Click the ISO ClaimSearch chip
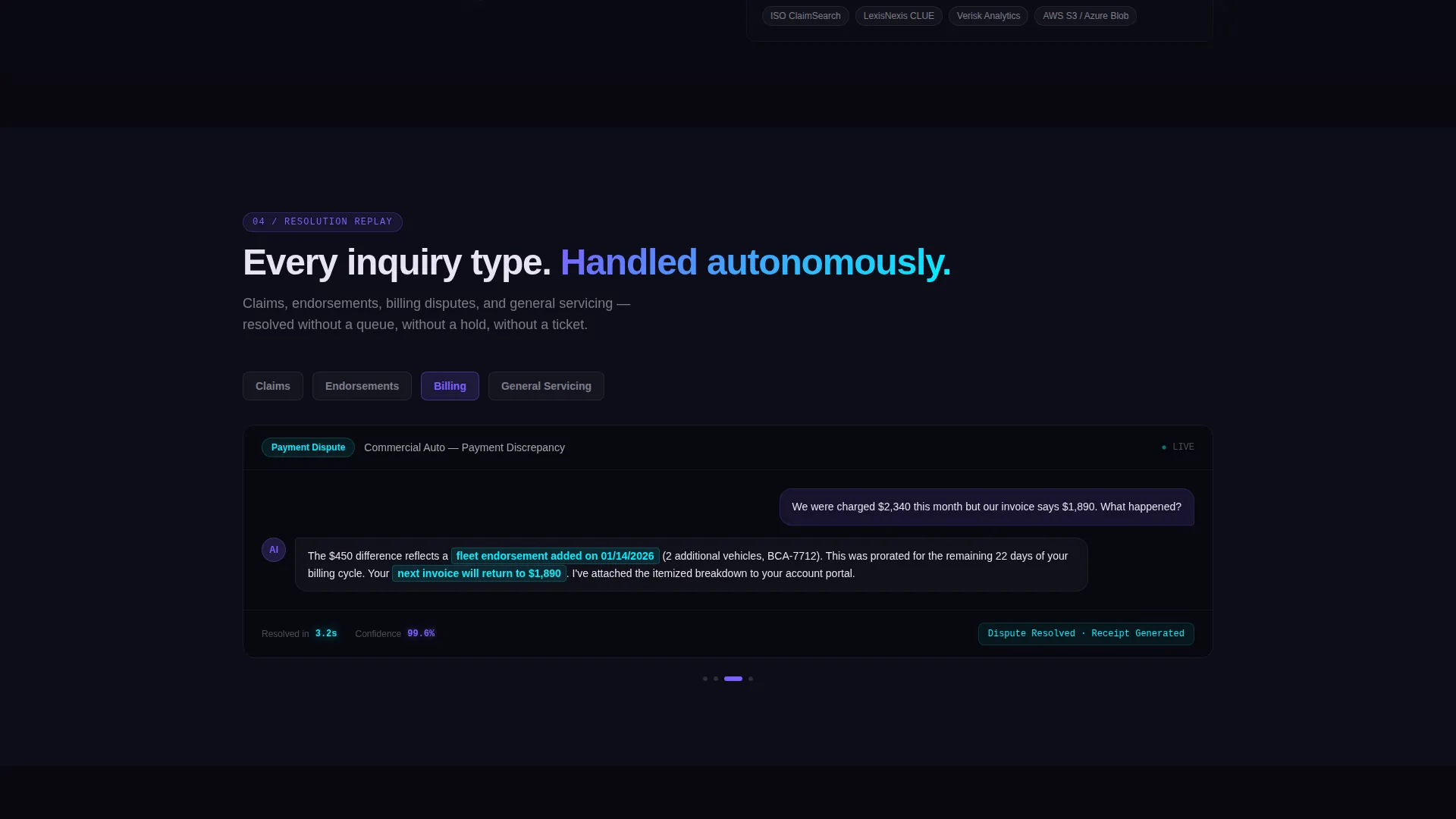 coord(805,16)
